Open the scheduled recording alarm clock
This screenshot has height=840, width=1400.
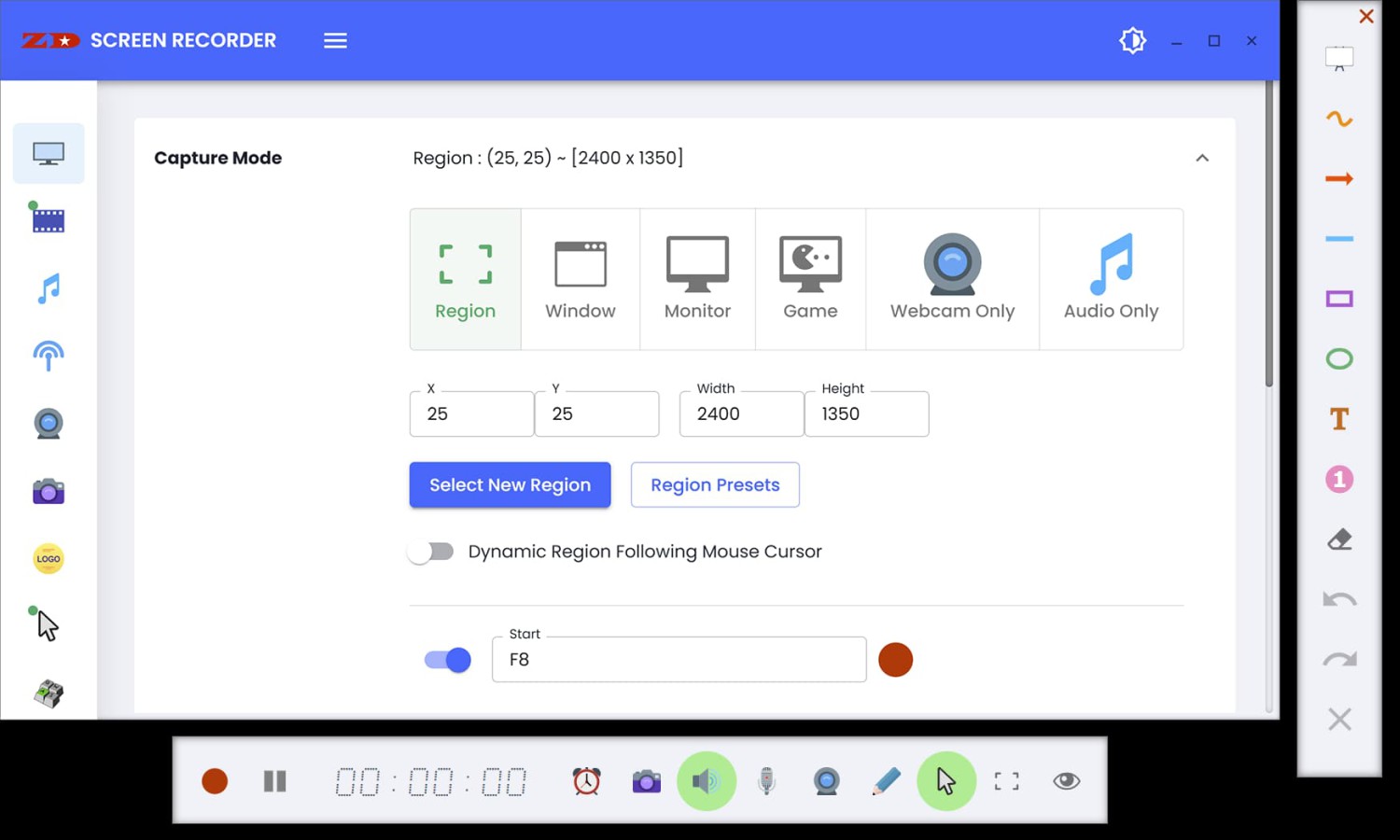coord(586,781)
